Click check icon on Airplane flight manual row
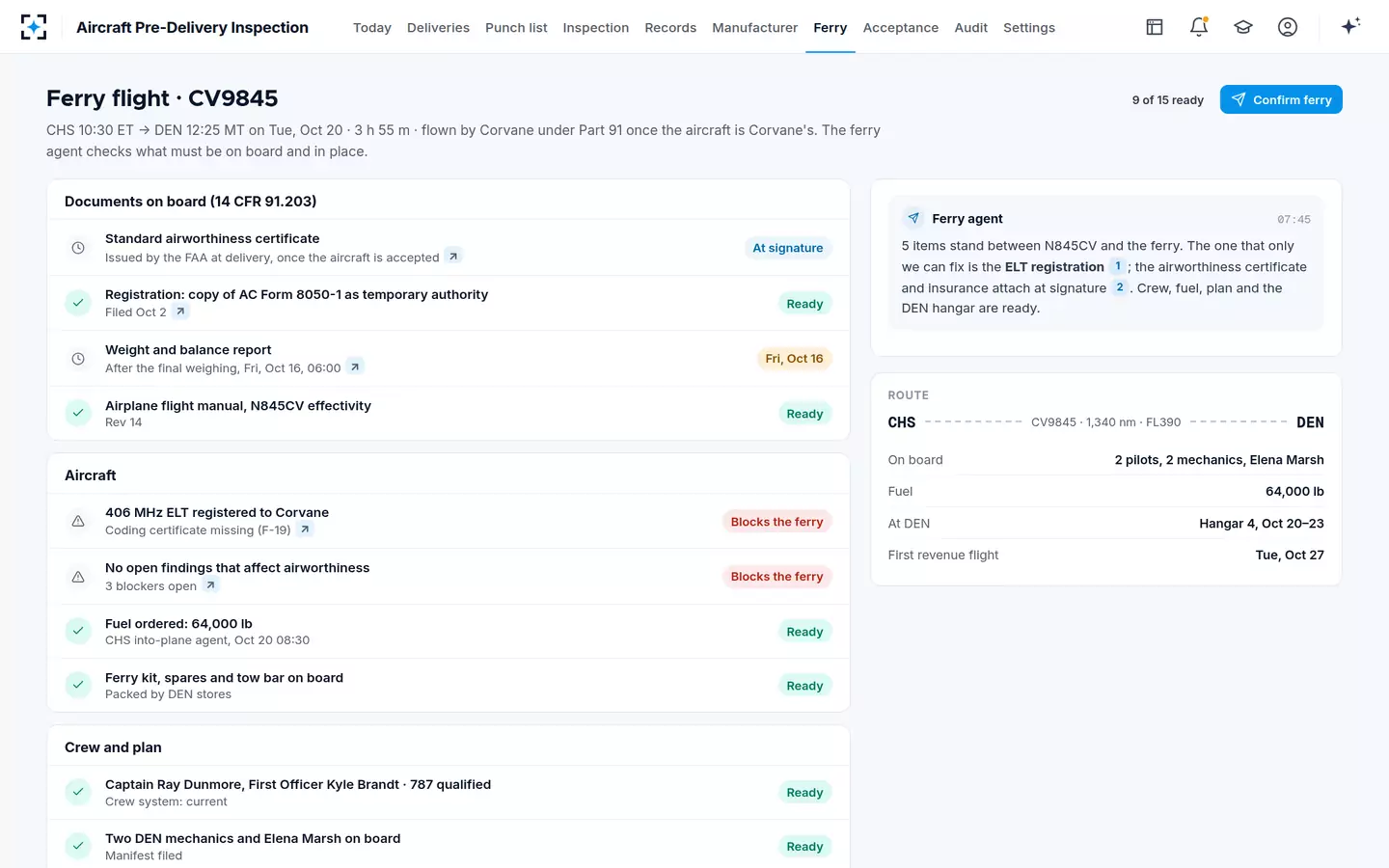The image size is (1389, 868). [78, 413]
